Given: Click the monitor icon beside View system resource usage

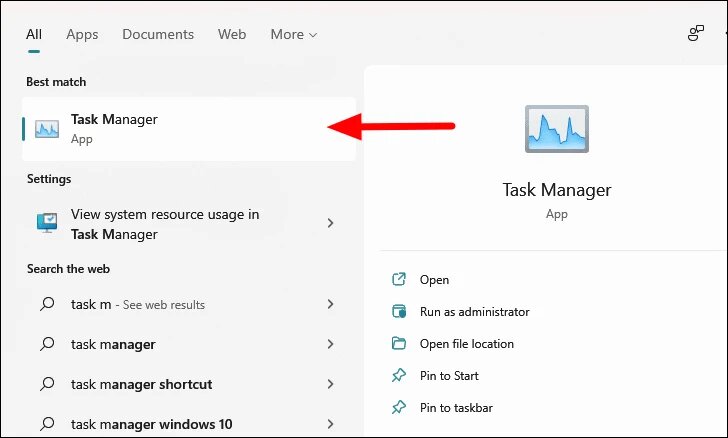Looking at the screenshot, I should point(47,223).
